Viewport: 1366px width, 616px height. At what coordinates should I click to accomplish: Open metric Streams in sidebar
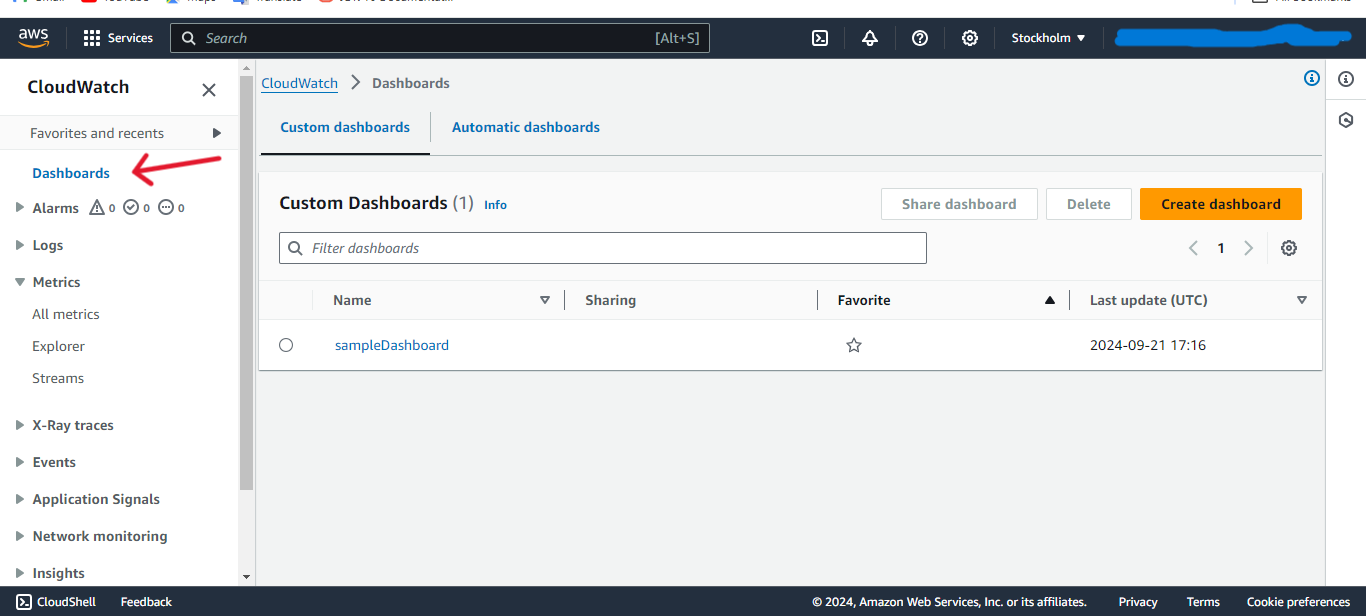58,378
